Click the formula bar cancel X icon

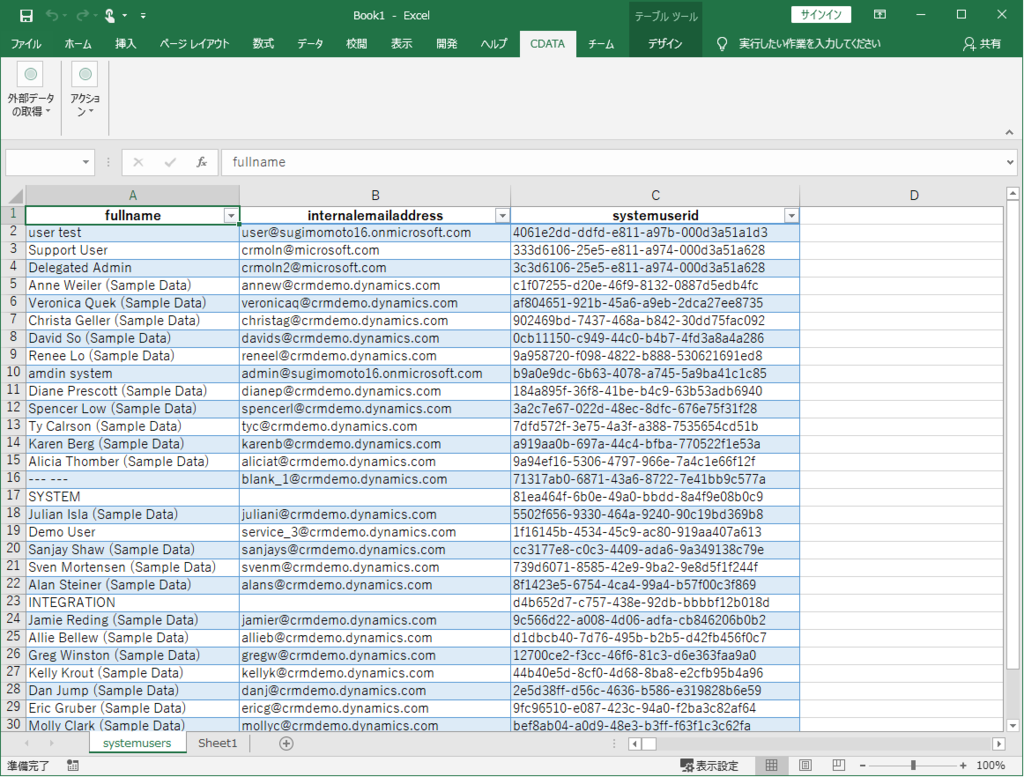pos(138,162)
